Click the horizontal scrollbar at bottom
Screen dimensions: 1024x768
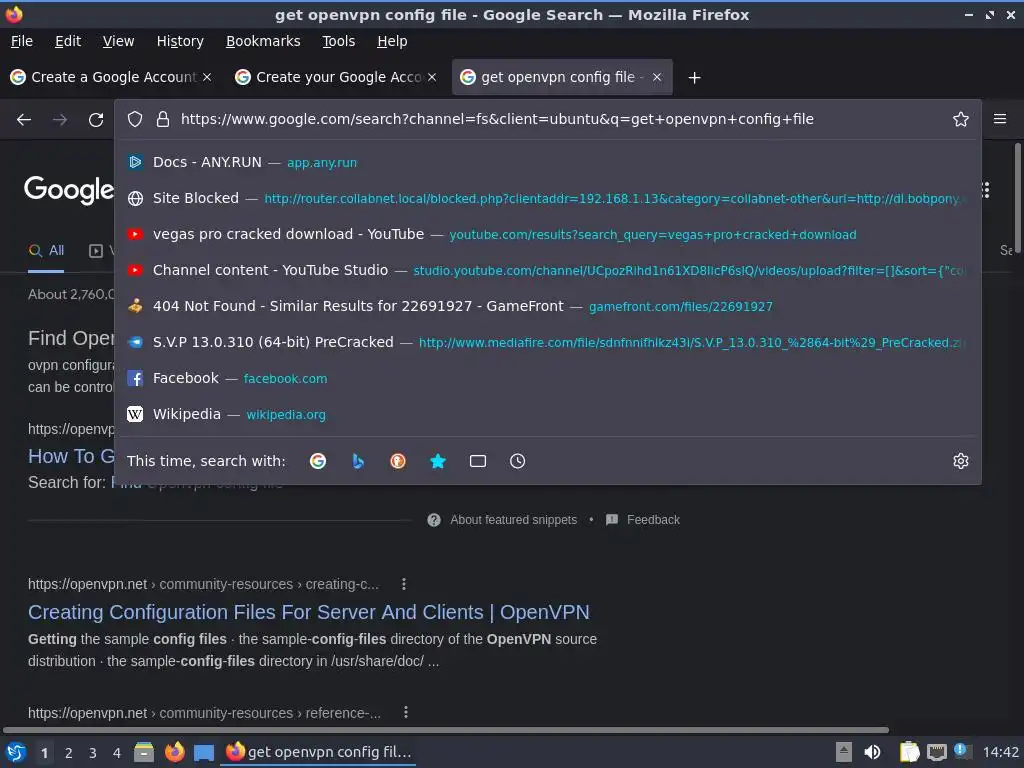[x=446, y=729]
